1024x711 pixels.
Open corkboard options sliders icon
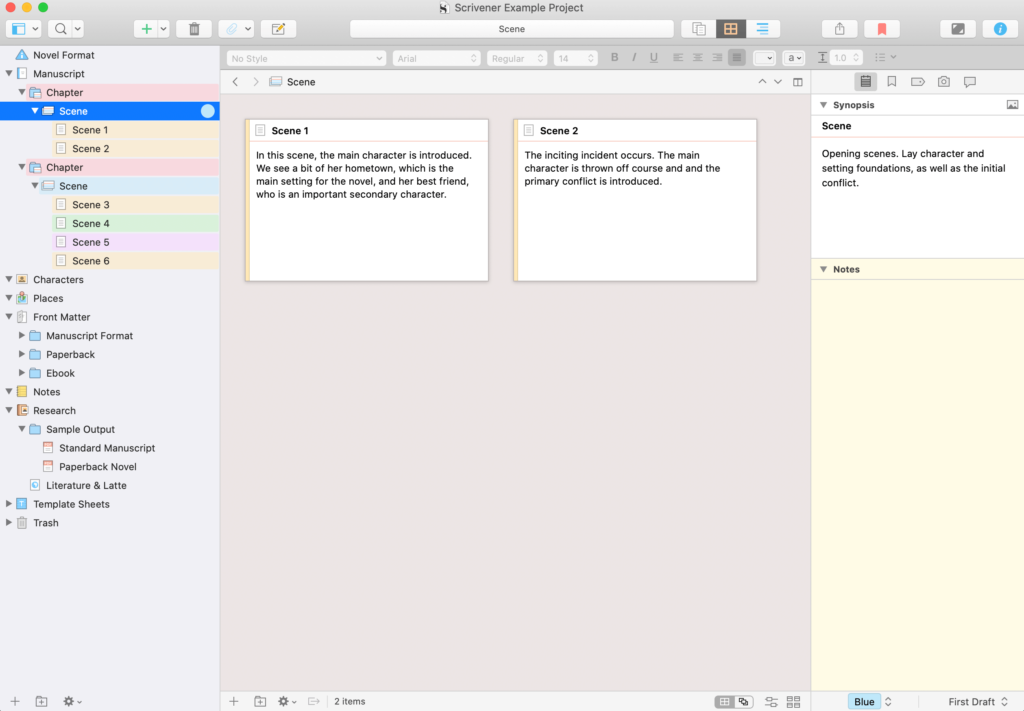pos(771,702)
